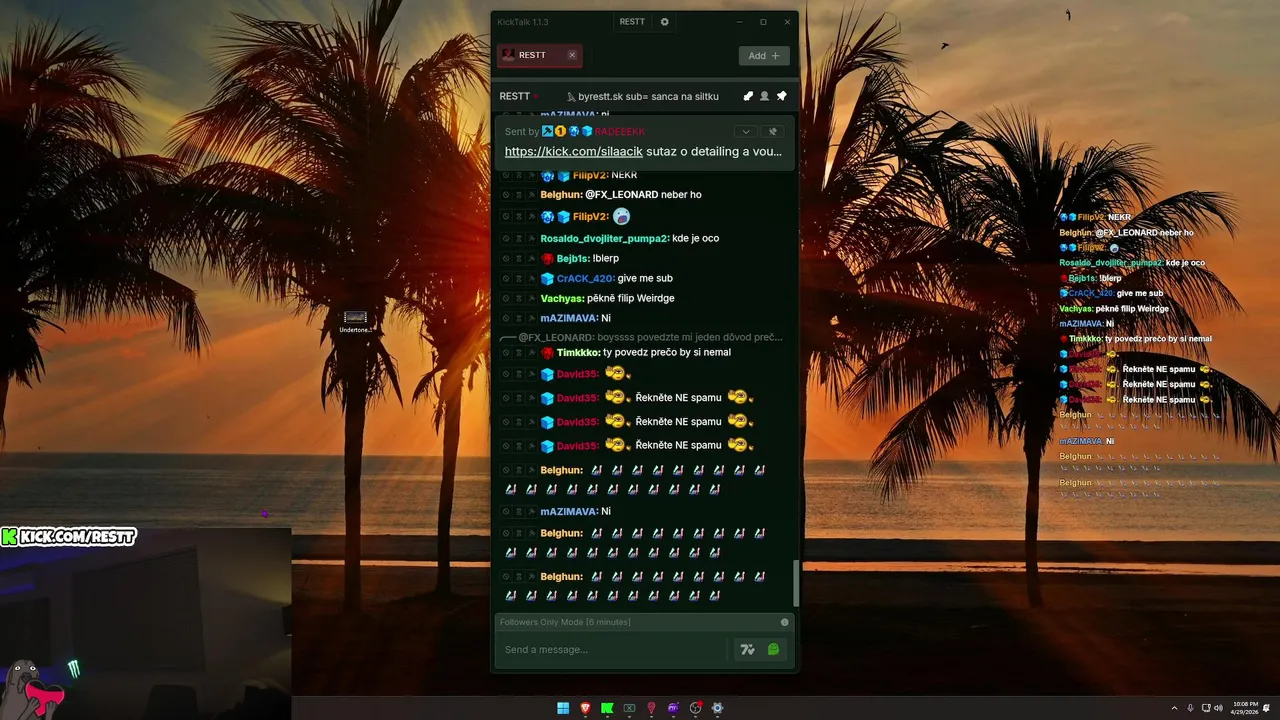Open the chatters list person icon
Viewport: 1280px width, 720px height.
pyautogui.click(x=764, y=96)
